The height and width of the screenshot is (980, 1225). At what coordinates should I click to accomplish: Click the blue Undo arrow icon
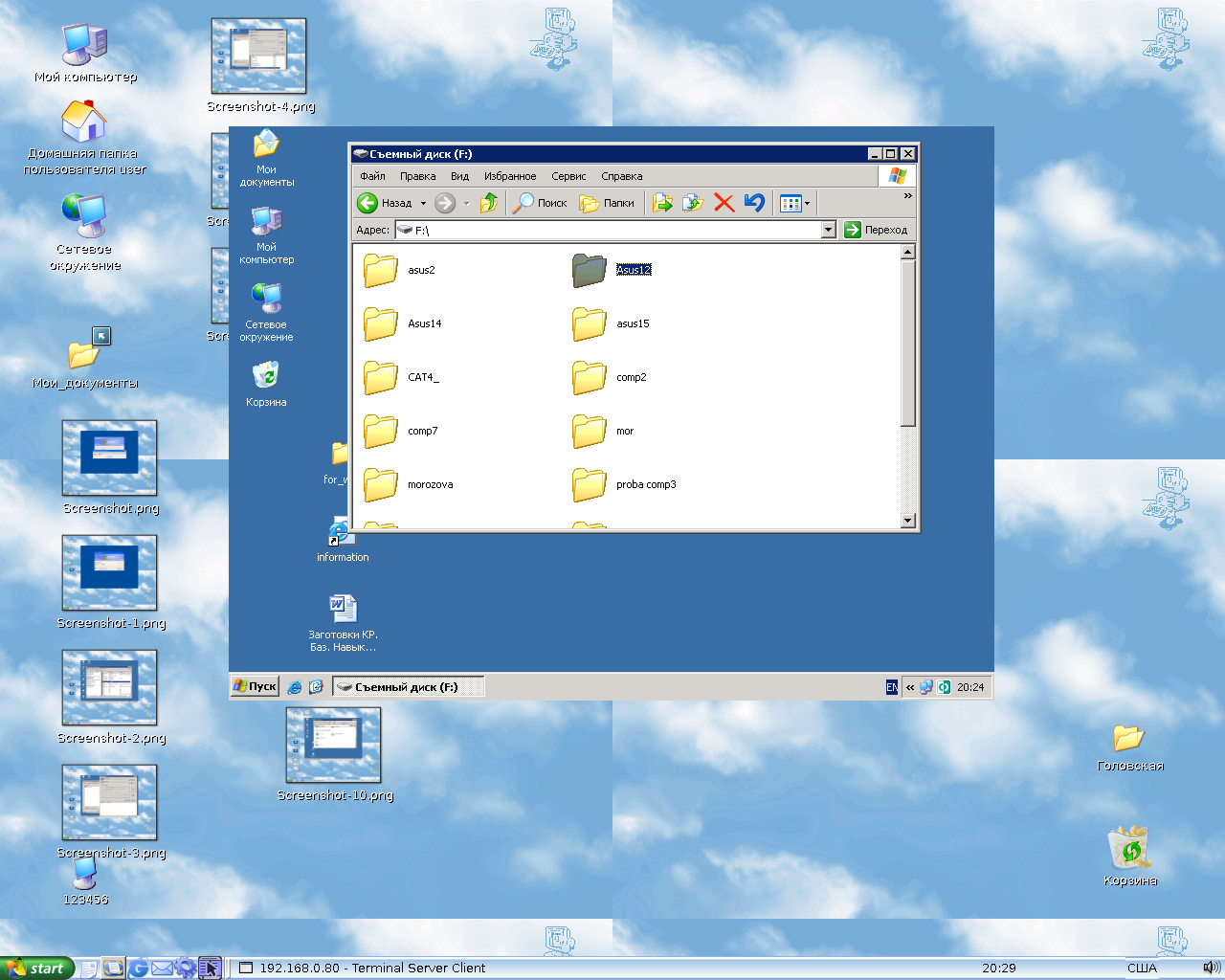click(754, 203)
